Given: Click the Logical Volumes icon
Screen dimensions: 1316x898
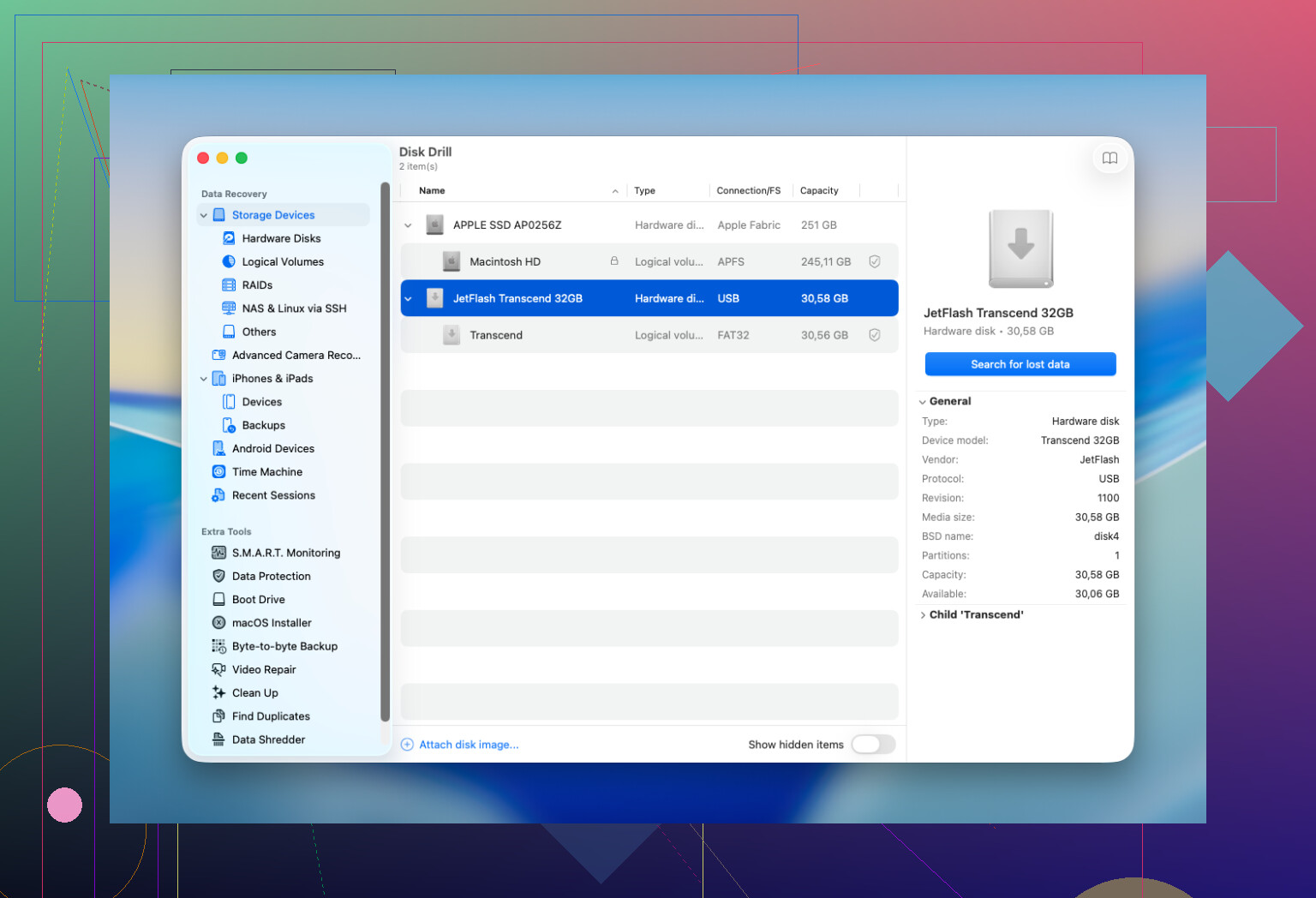Looking at the screenshot, I should (229, 261).
